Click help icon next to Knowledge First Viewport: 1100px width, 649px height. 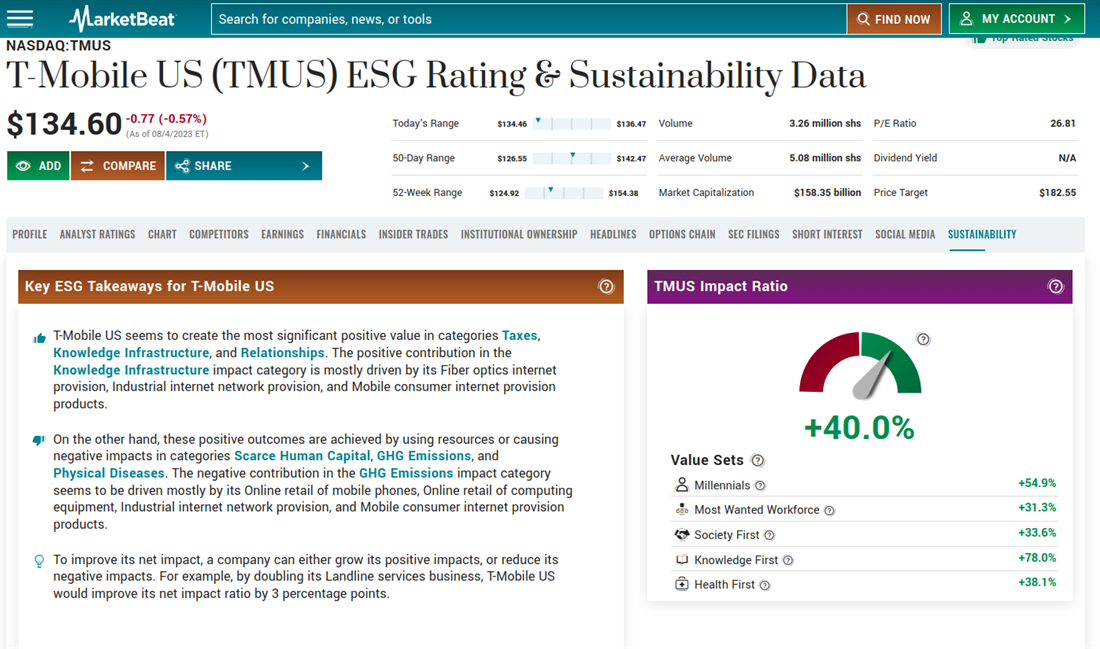click(x=788, y=561)
